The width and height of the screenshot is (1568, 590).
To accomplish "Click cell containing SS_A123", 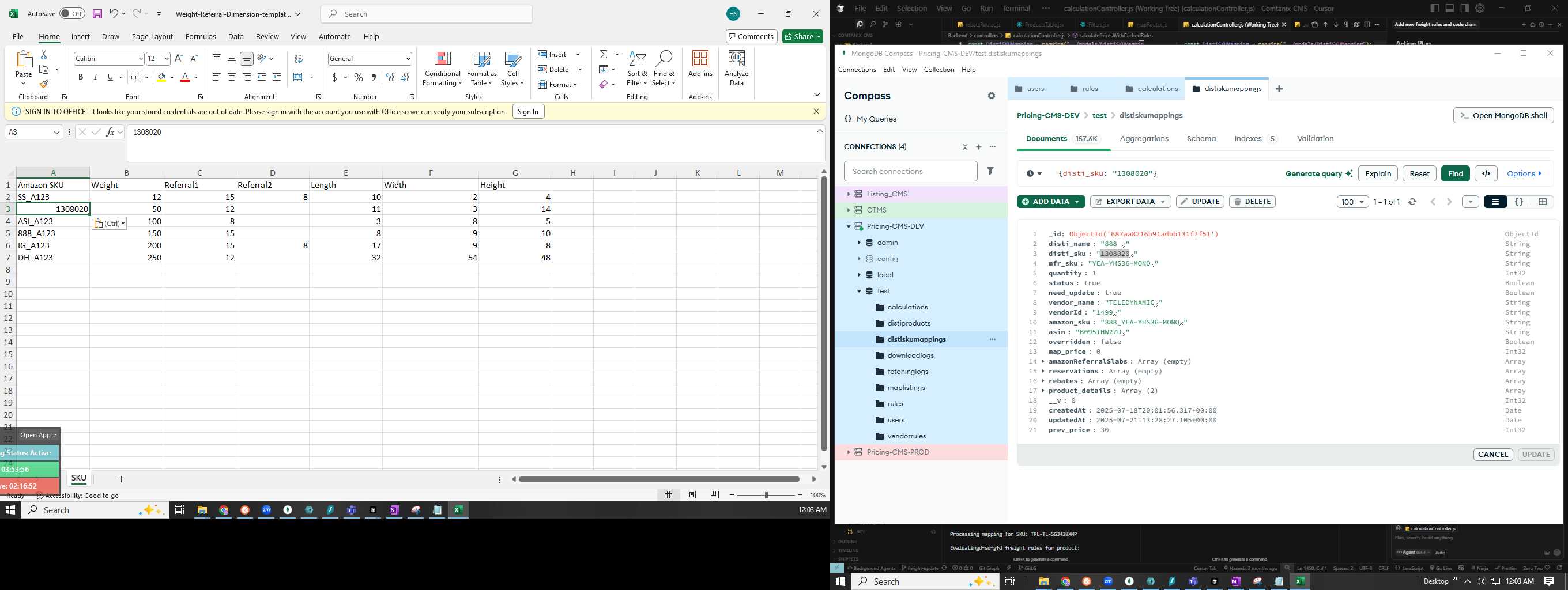I will pos(53,197).
